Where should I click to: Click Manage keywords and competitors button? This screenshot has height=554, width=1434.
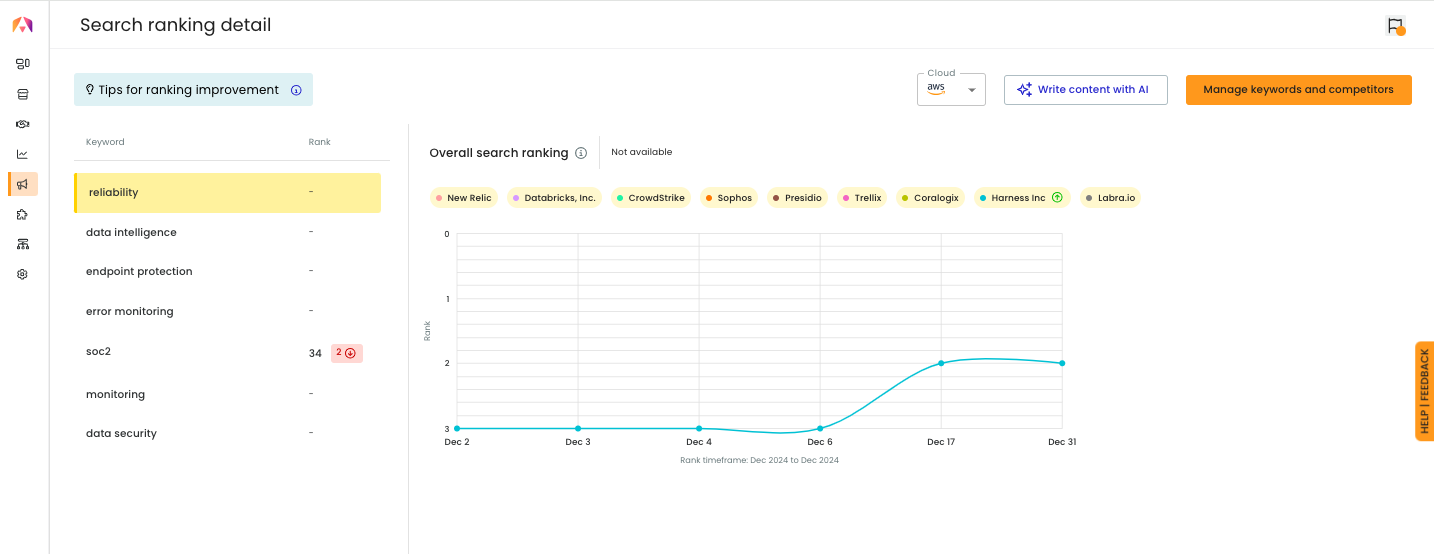[x=1298, y=90]
